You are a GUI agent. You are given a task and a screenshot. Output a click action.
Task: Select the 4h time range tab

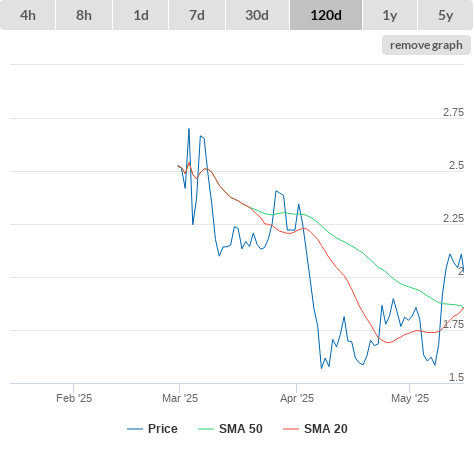[28, 15]
